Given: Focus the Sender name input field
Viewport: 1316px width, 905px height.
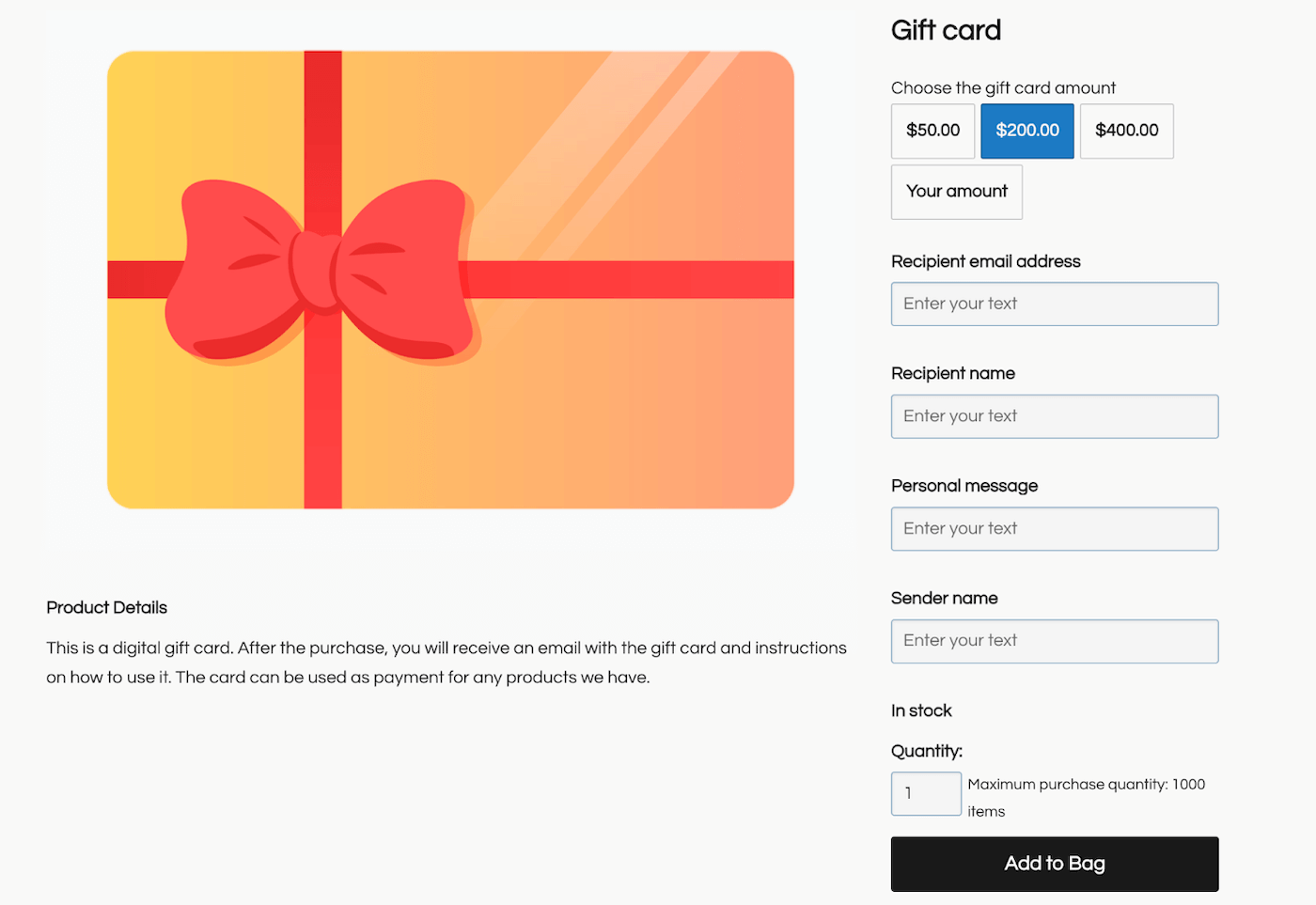Looking at the screenshot, I should [x=1055, y=641].
